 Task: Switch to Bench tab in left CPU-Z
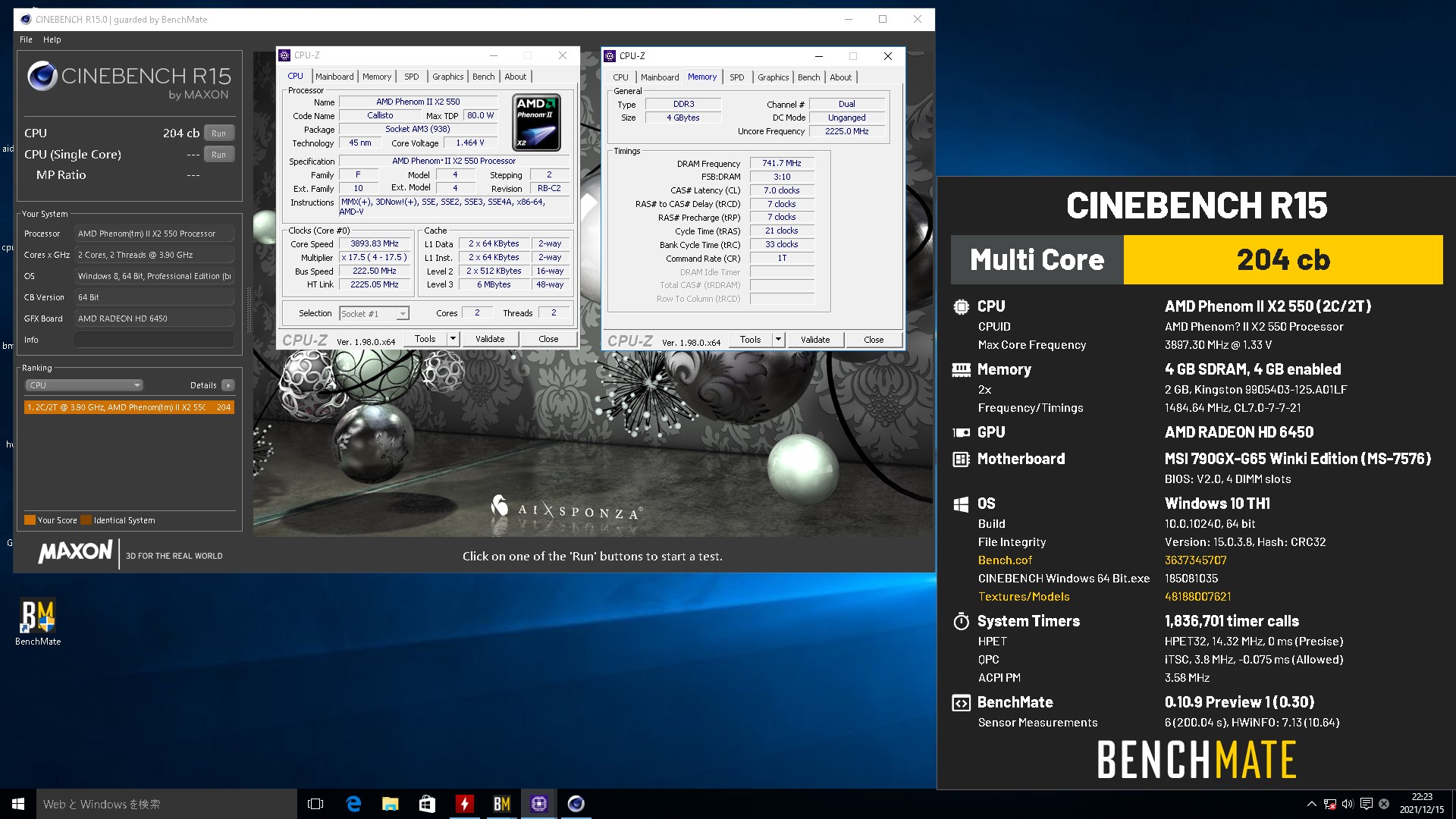point(484,77)
